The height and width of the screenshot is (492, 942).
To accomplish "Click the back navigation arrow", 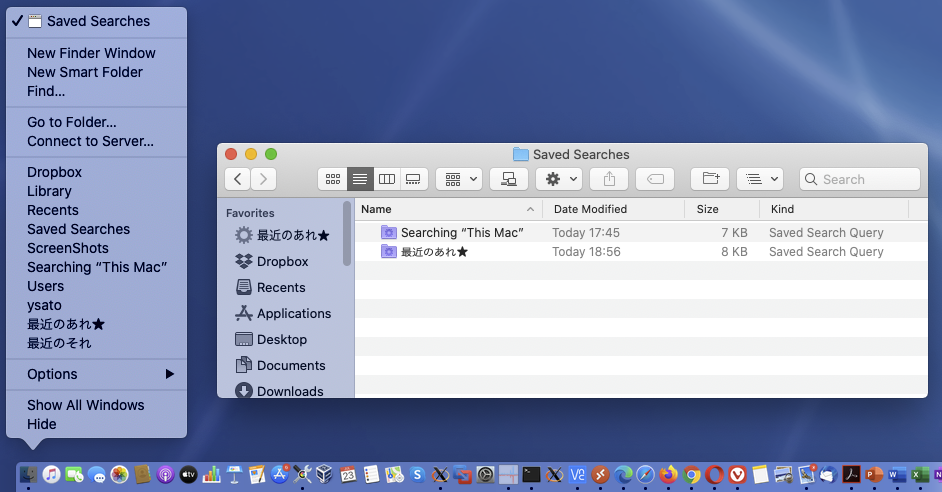I will (238, 179).
